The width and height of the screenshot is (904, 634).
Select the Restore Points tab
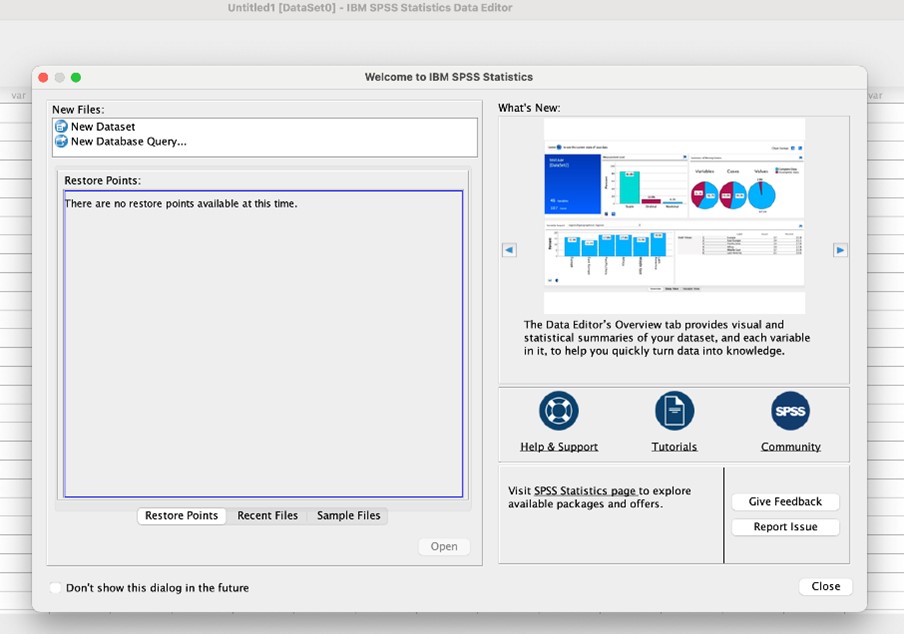tap(181, 516)
